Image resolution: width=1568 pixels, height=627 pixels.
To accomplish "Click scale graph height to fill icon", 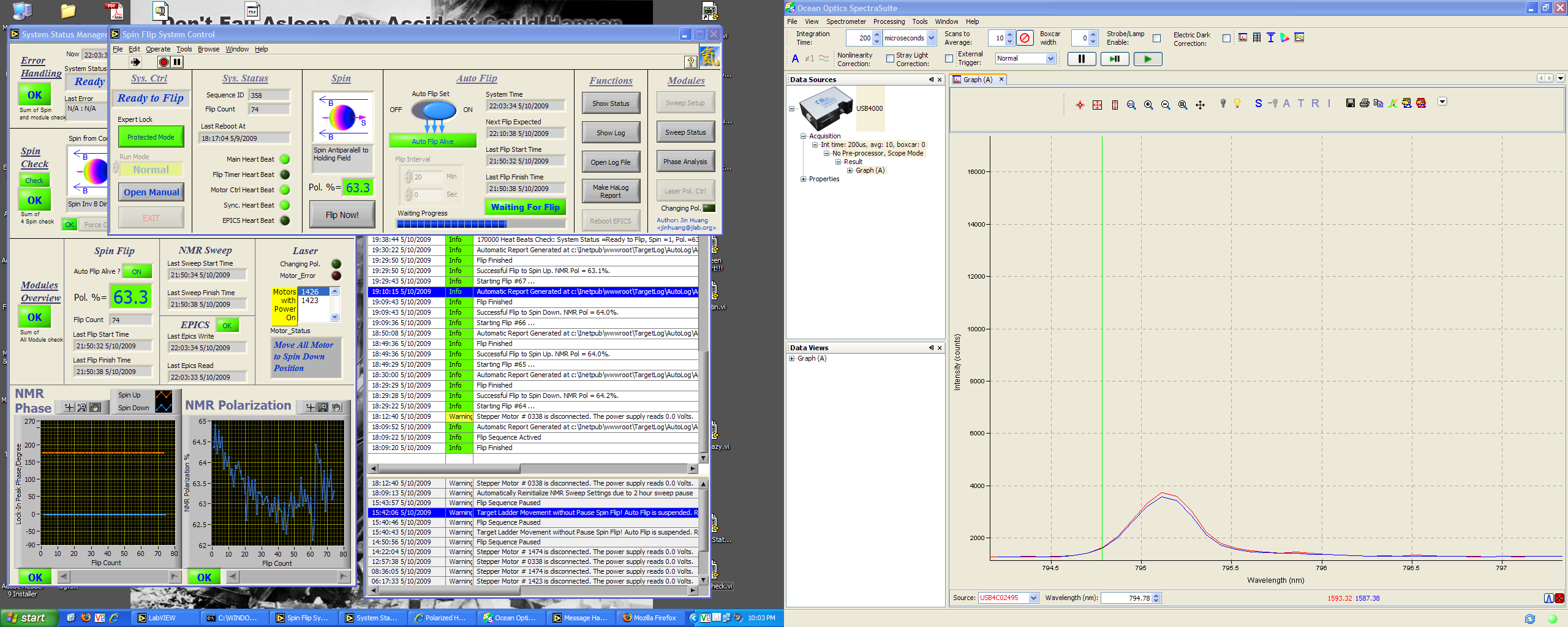I will tap(1115, 105).
